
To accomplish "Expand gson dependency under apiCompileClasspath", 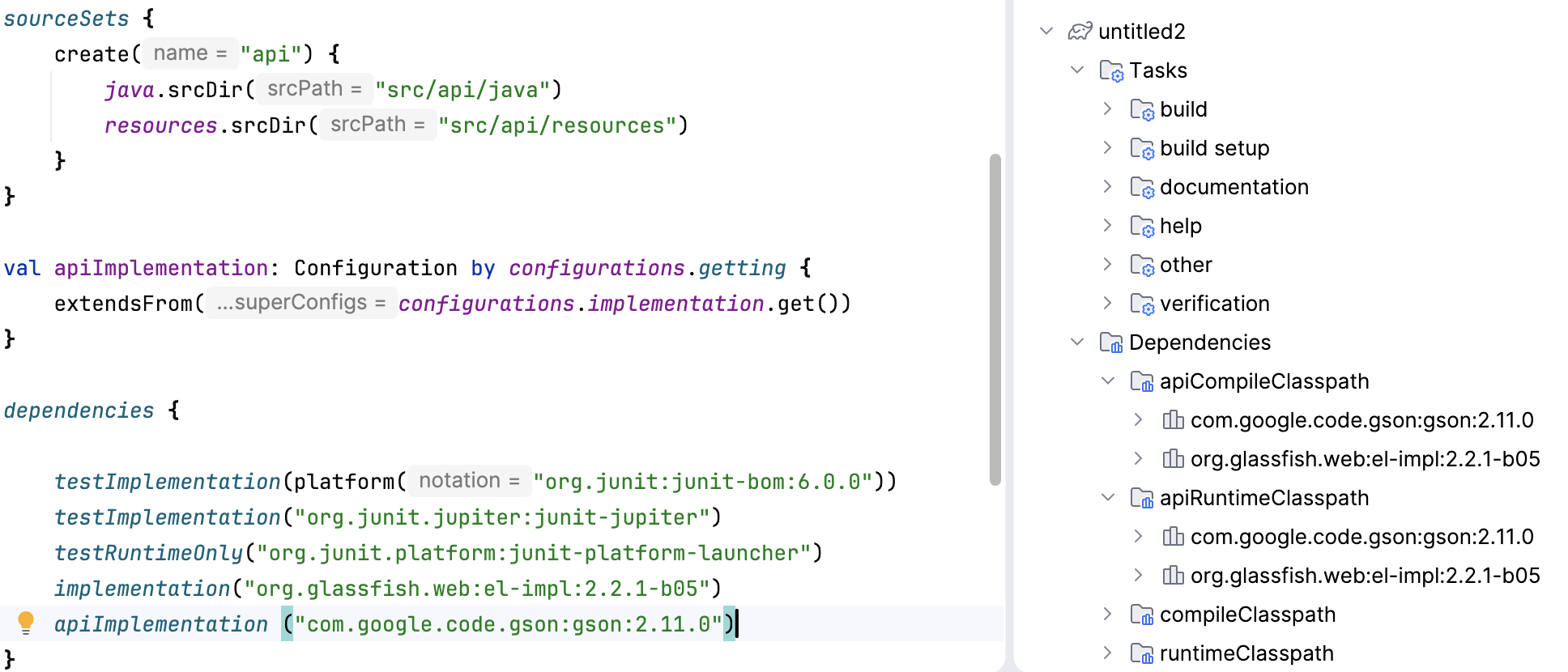I will 1139,419.
